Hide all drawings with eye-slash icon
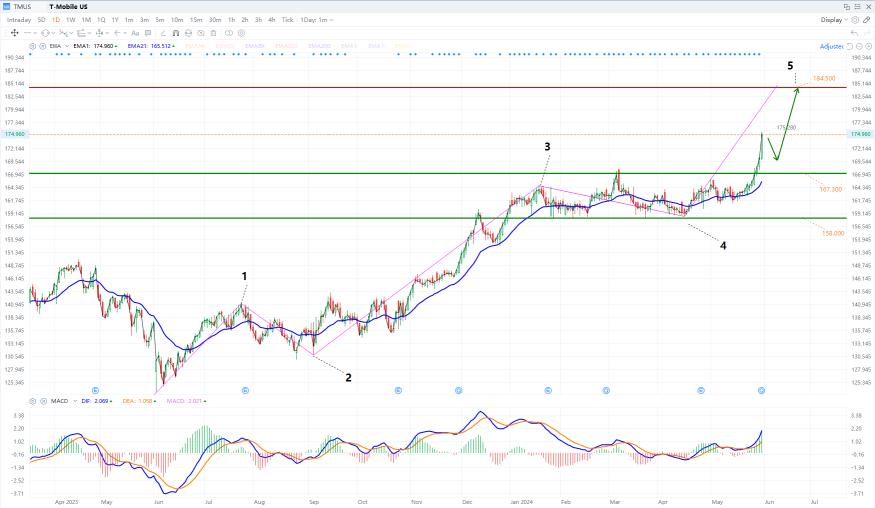The width and height of the screenshot is (875, 508). click(201, 33)
